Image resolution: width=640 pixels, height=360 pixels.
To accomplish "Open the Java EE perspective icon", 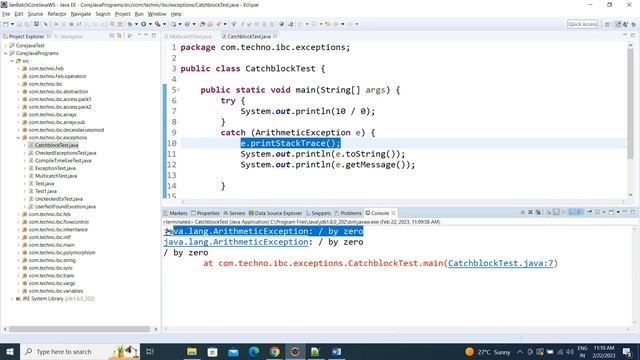I will 618,24.
